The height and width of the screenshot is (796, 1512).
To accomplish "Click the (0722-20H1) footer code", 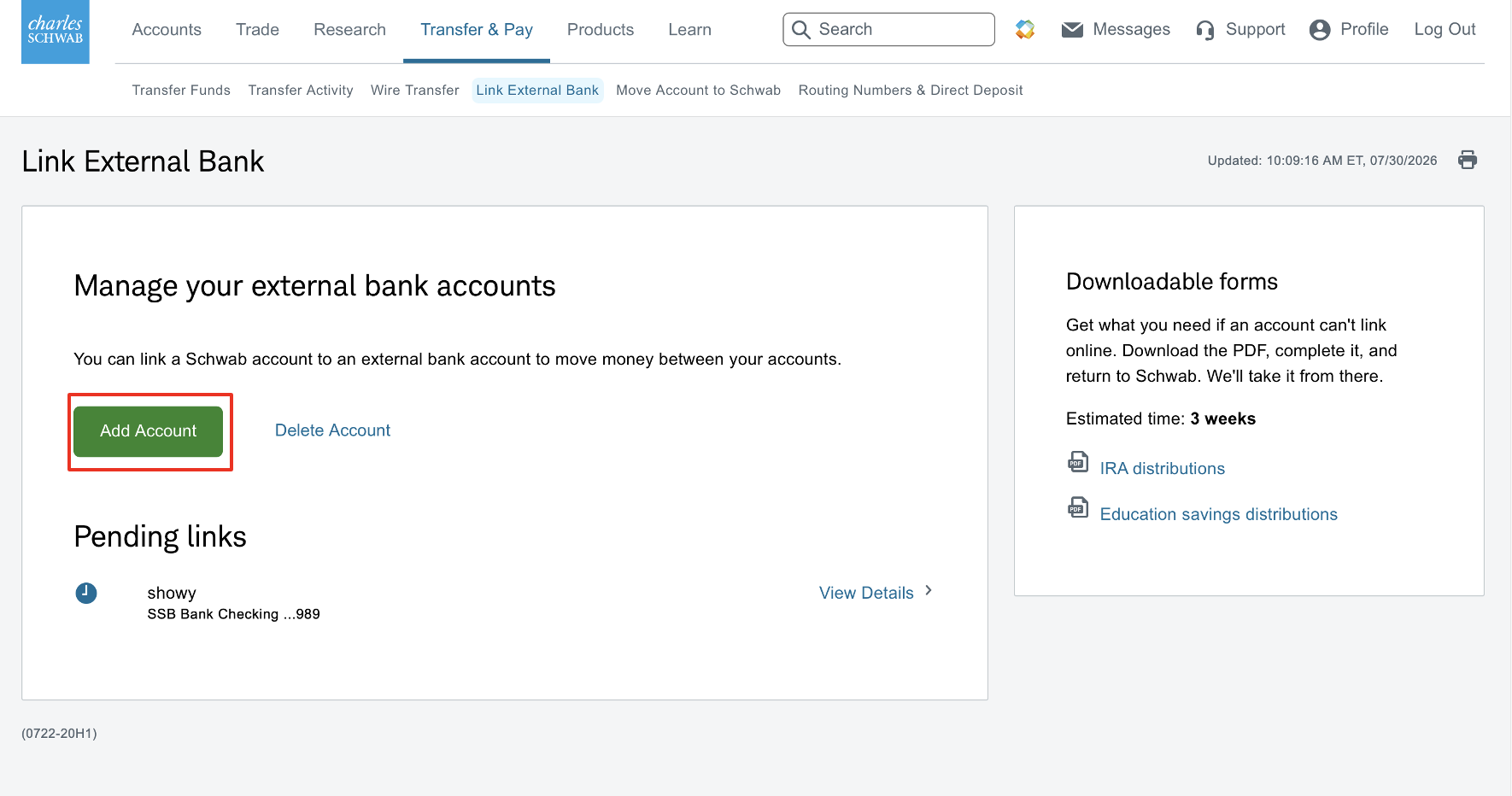I will coord(59,734).
